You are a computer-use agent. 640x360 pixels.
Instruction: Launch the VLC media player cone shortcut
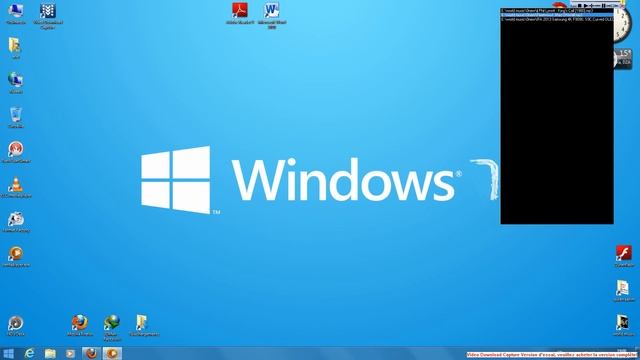pyautogui.click(x=16, y=187)
